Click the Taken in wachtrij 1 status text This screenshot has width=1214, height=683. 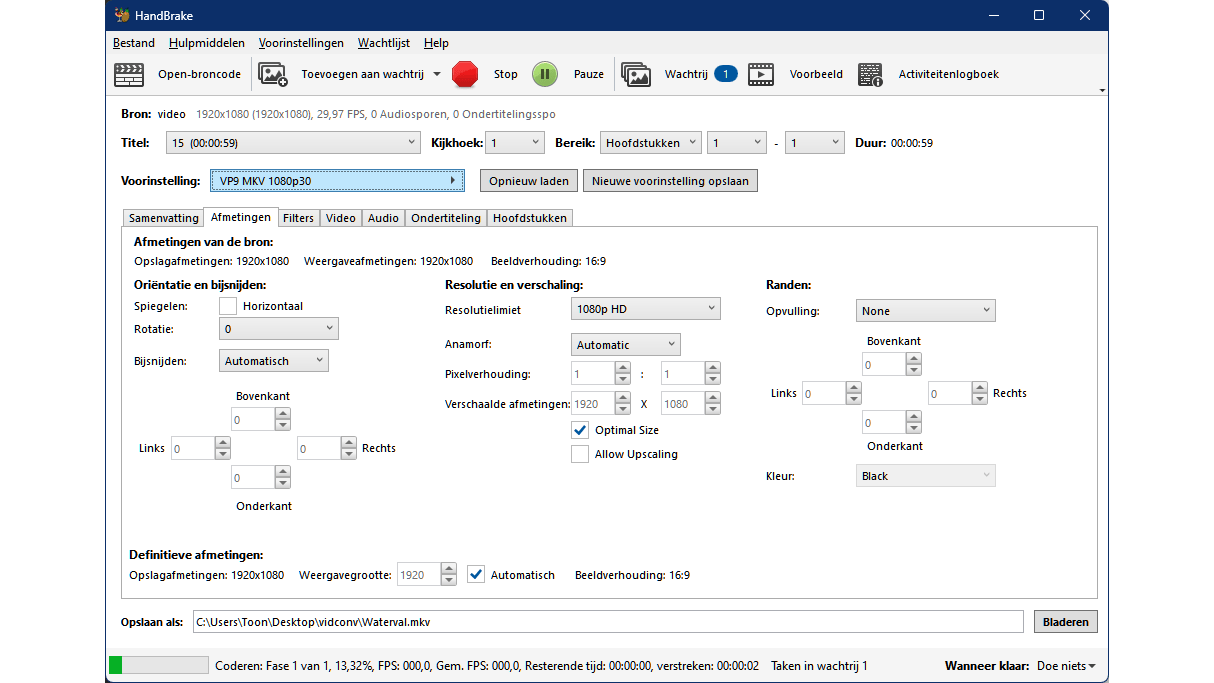[819, 666]
